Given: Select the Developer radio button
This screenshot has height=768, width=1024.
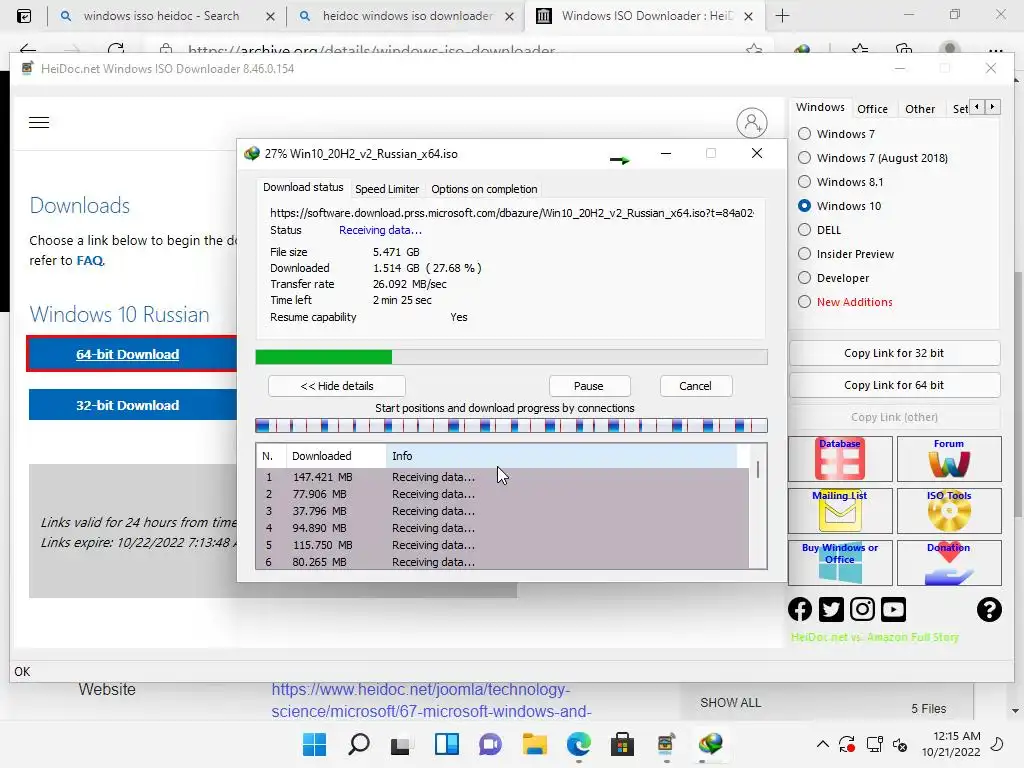Looking at the screenshot, I should [805, 278].
